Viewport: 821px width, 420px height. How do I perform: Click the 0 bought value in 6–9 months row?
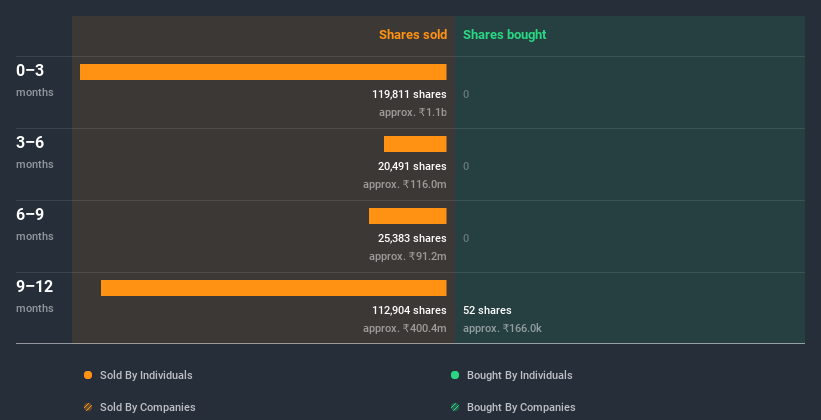click(x=466, y=238)
